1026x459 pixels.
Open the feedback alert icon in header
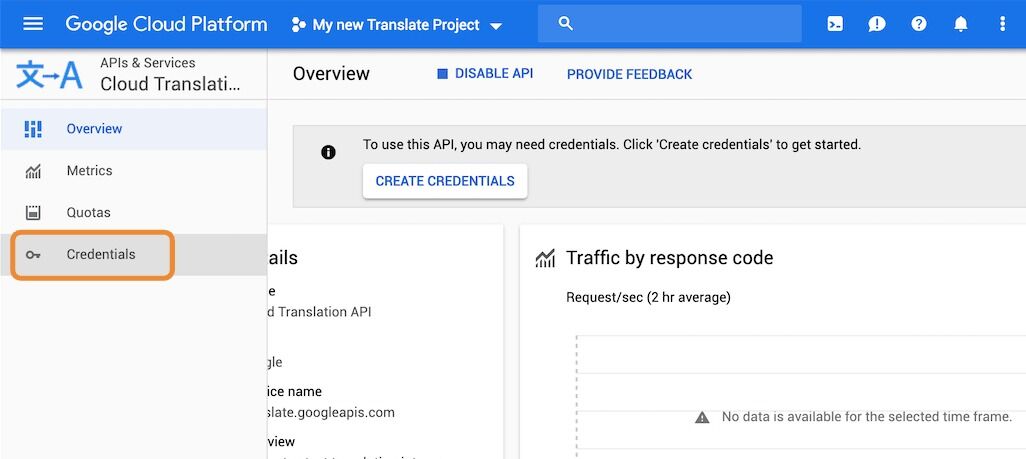[x=877, y=24]
